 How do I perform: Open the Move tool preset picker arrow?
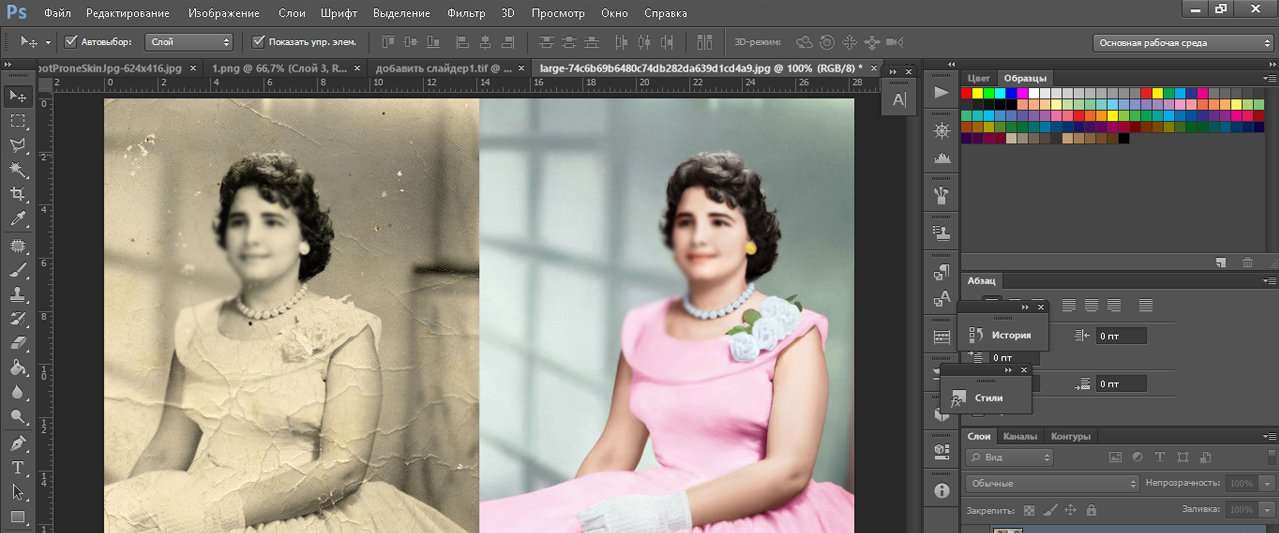tap(49, 42)
